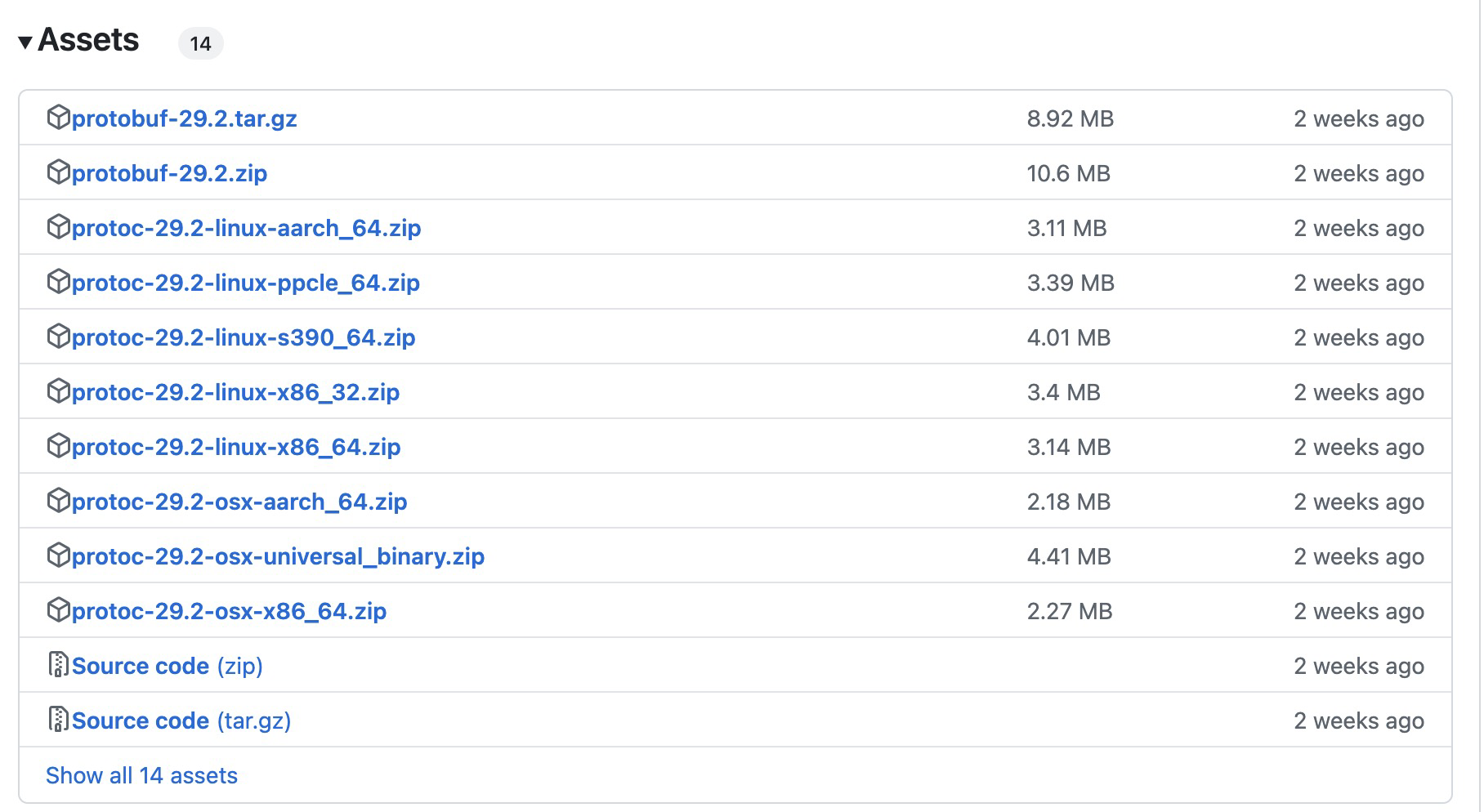The image size is (1484, 812).
Task: Click package icon beside protoc-29.2-osx-universal_binary.zip
Action: click(x=58, y=555)
